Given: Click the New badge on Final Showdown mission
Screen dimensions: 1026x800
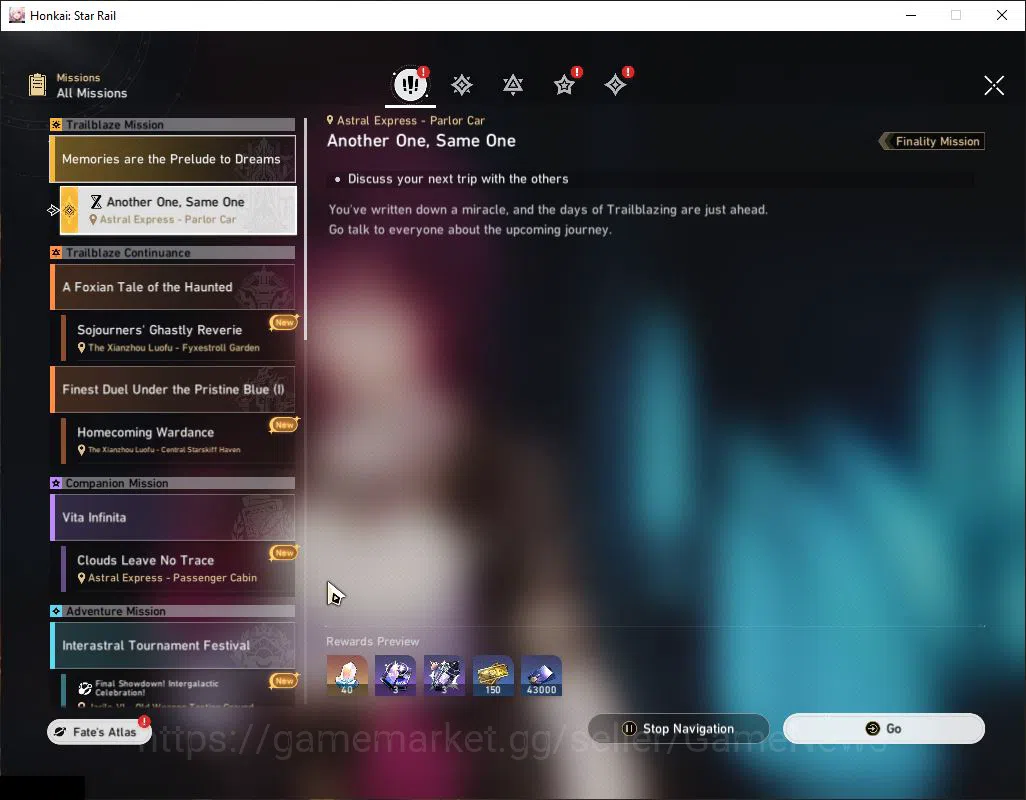Looking at the screenshot, I should point(284,681).
